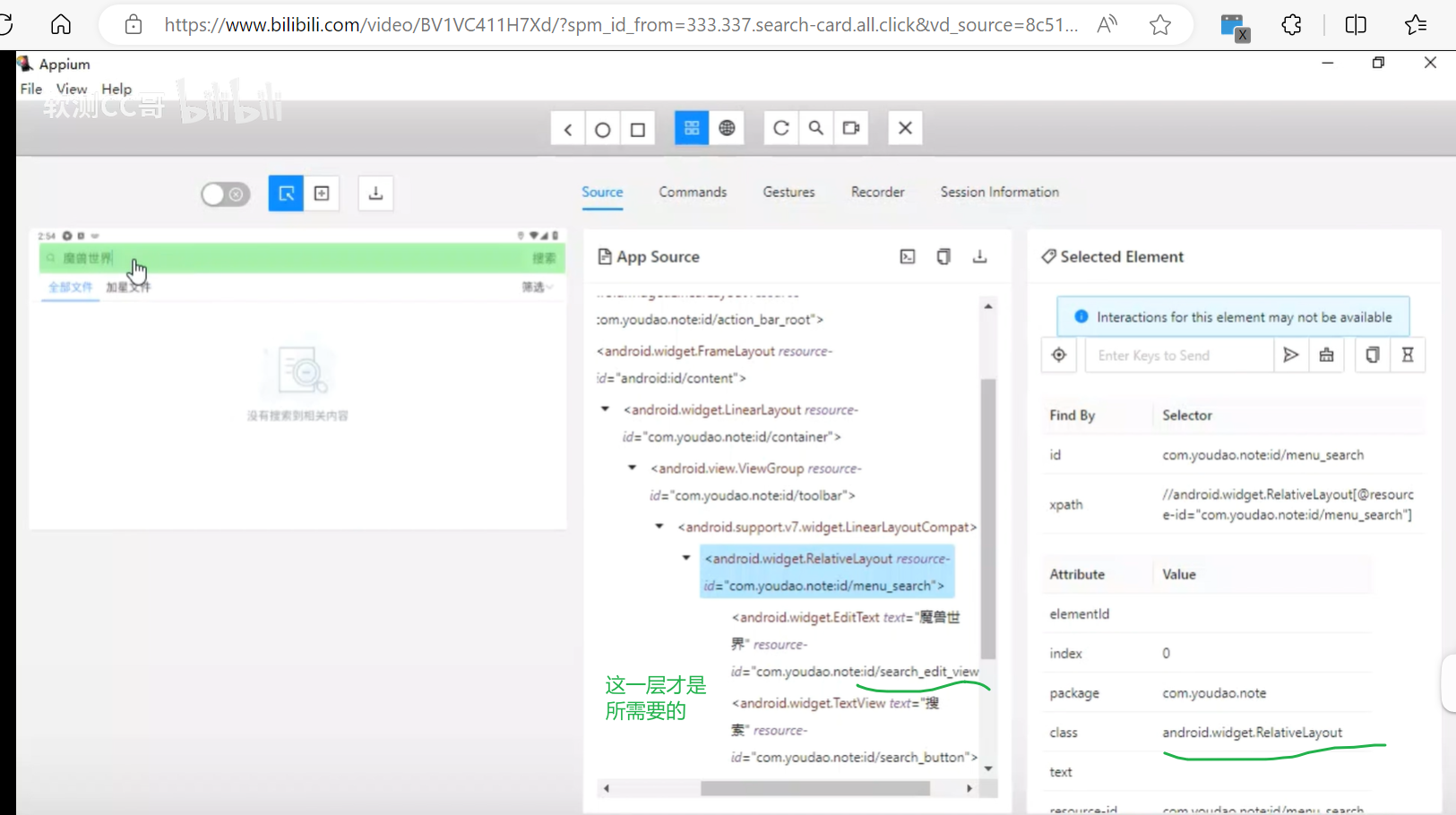Open the Recorder tab
This screenshot has width=1456, height=815.
[x=877, y=192]
